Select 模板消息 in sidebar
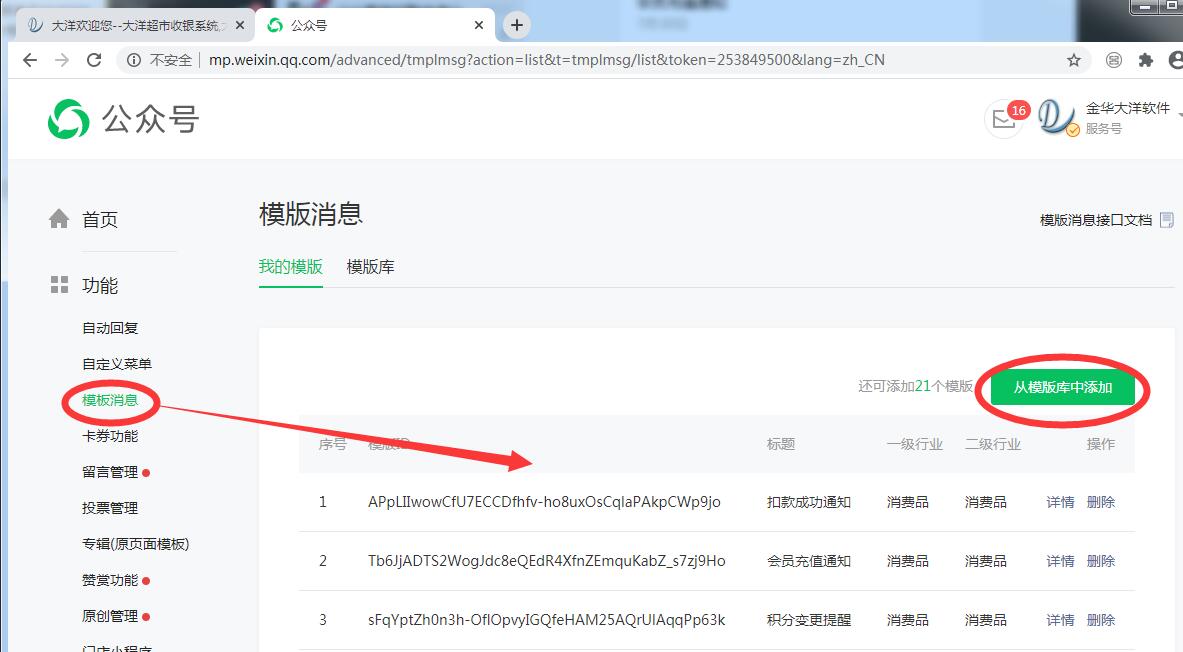 110,400
